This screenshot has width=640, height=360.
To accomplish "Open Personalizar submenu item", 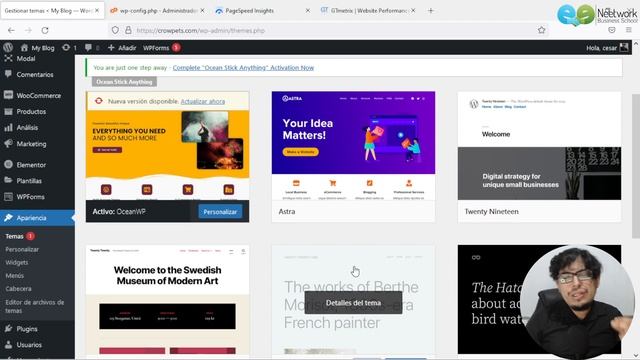I will 22,249.
